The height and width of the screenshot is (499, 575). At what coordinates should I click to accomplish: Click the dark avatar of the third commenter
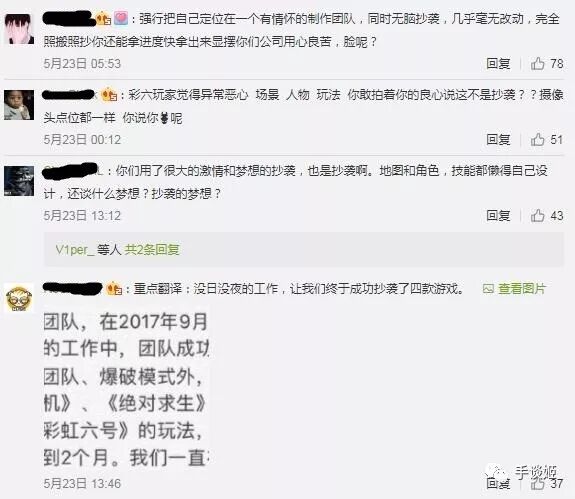pos(19,181)
